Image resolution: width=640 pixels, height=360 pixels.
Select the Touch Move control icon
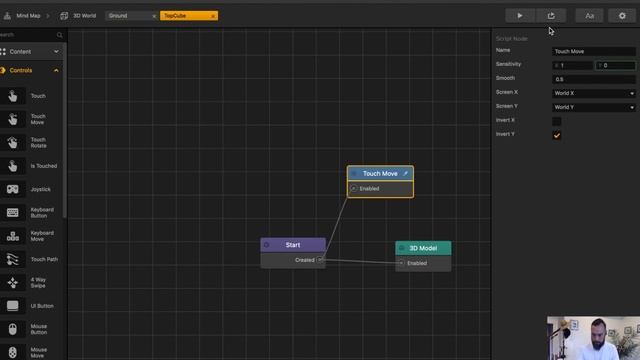click(13, 119)
